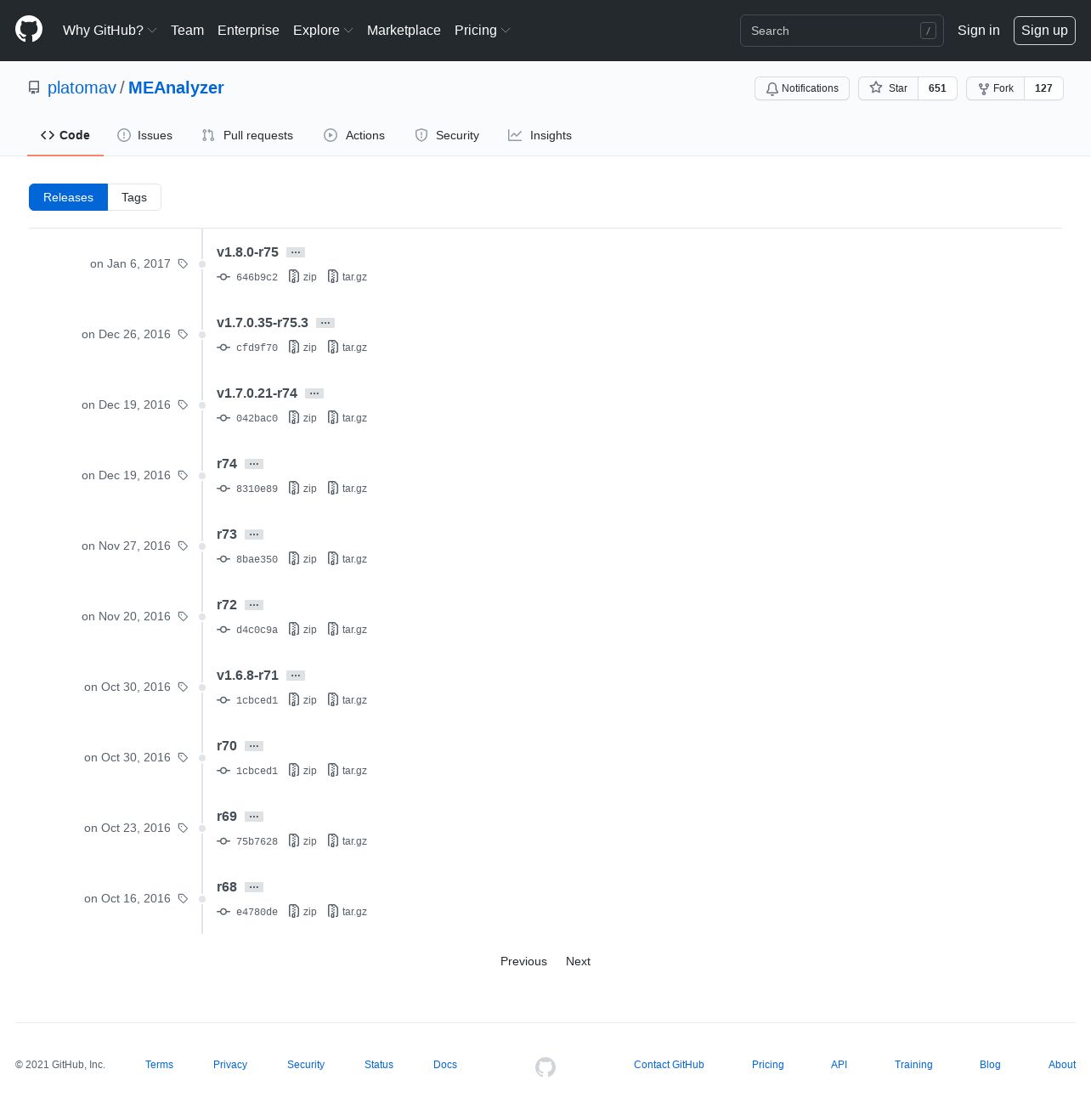Go to the Previous releases page
The width and height of the screenshot is (1091, 1120).
(x=523, y=961)
